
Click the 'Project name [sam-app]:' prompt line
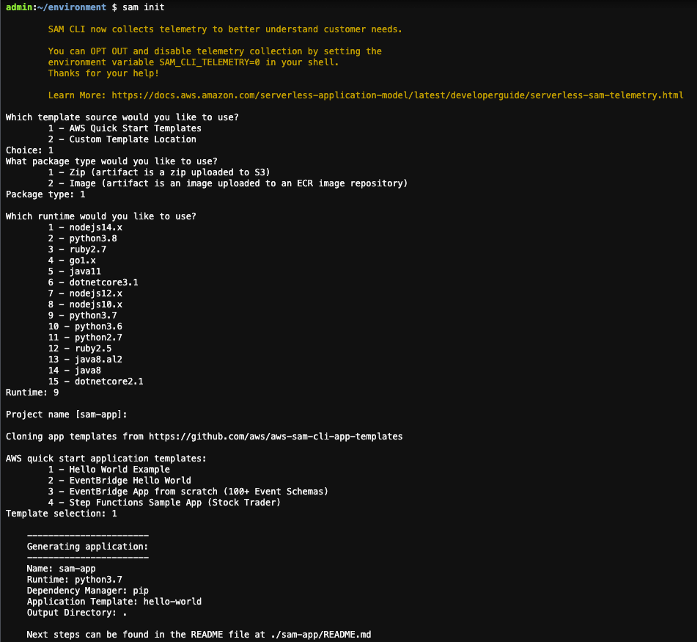coord(66,415)
